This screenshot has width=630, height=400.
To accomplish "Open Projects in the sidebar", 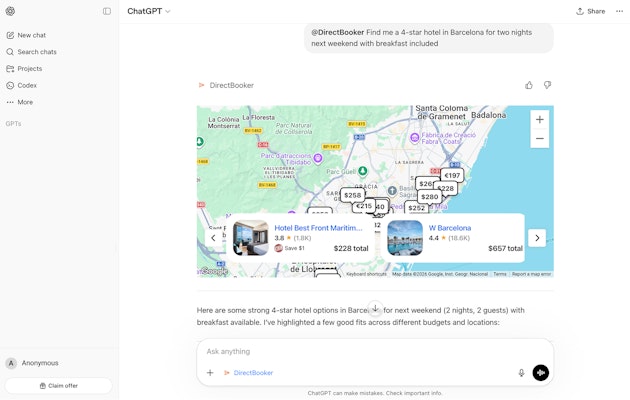I will tap(24, 69).
